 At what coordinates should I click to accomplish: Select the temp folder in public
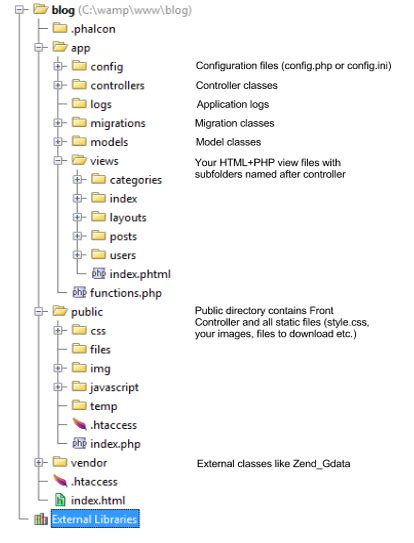104,406
